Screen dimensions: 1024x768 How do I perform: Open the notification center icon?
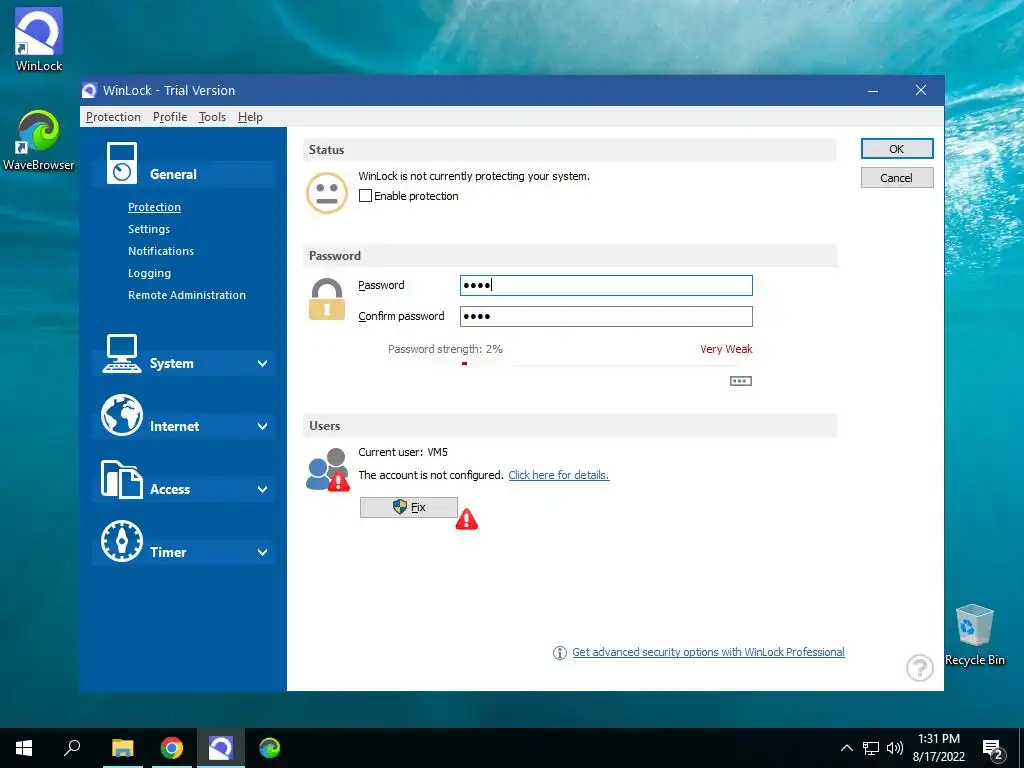pos(993,750)
